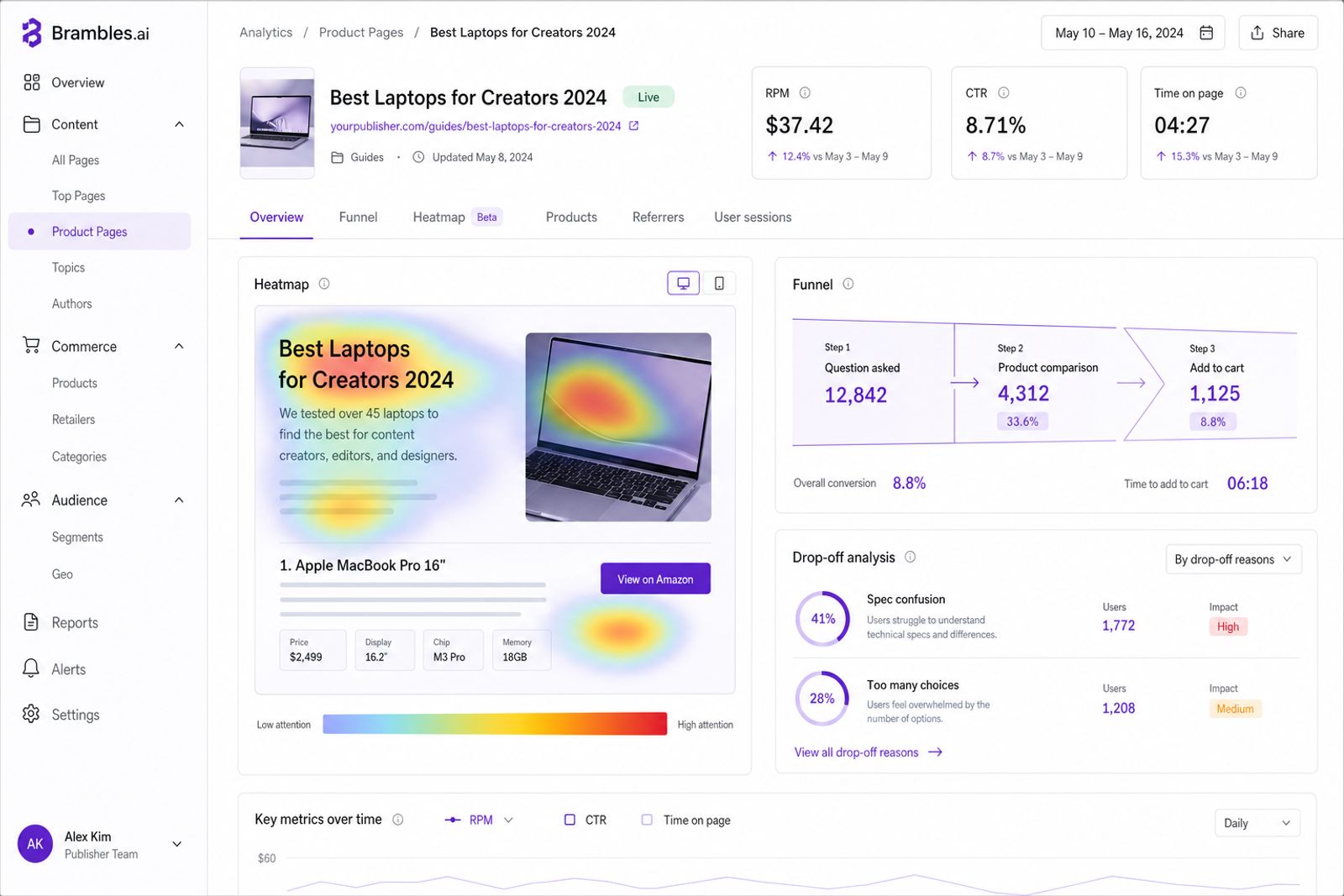The height and width of the screenshot is (896, 1344).
Task: Click the AK user avatar
Action: point(35,844)
